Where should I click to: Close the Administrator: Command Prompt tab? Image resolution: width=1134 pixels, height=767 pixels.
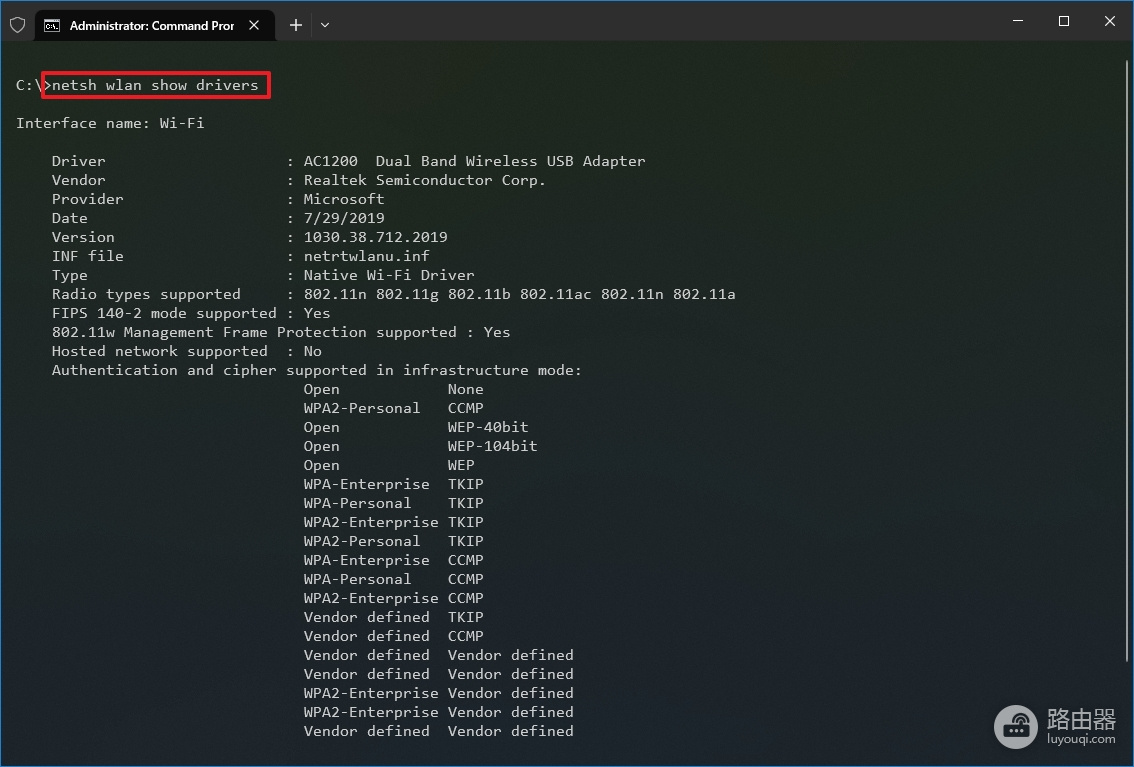(x=254, y=25)
